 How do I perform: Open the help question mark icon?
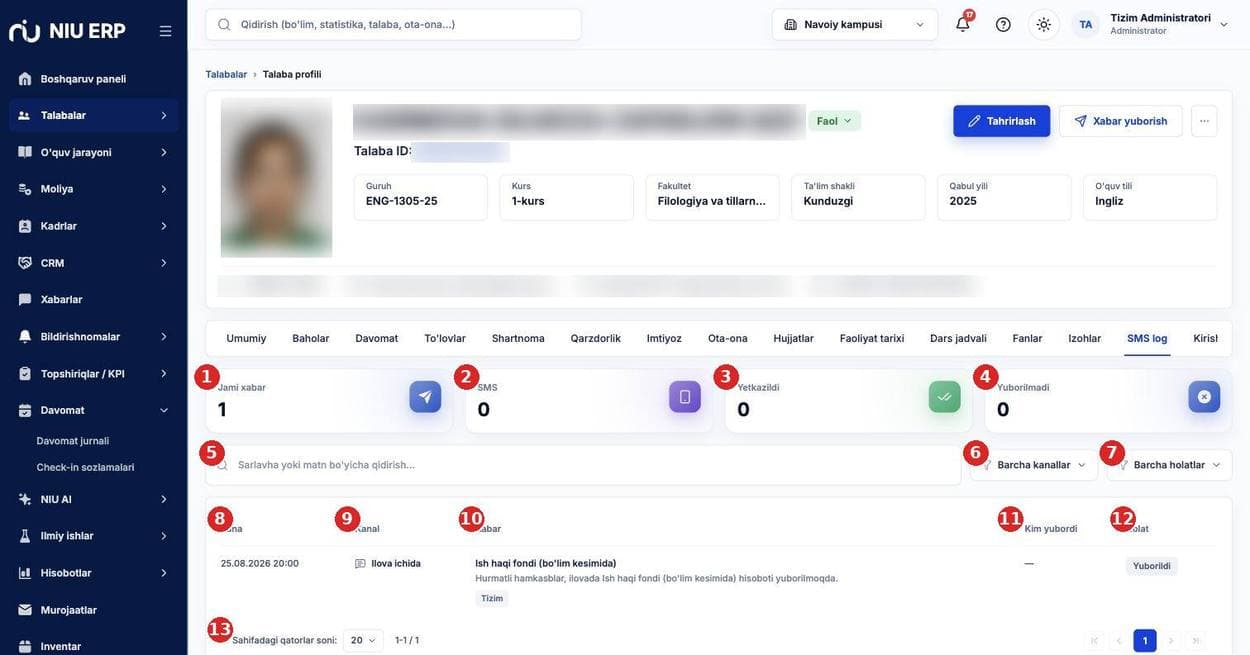(1003, 24)
